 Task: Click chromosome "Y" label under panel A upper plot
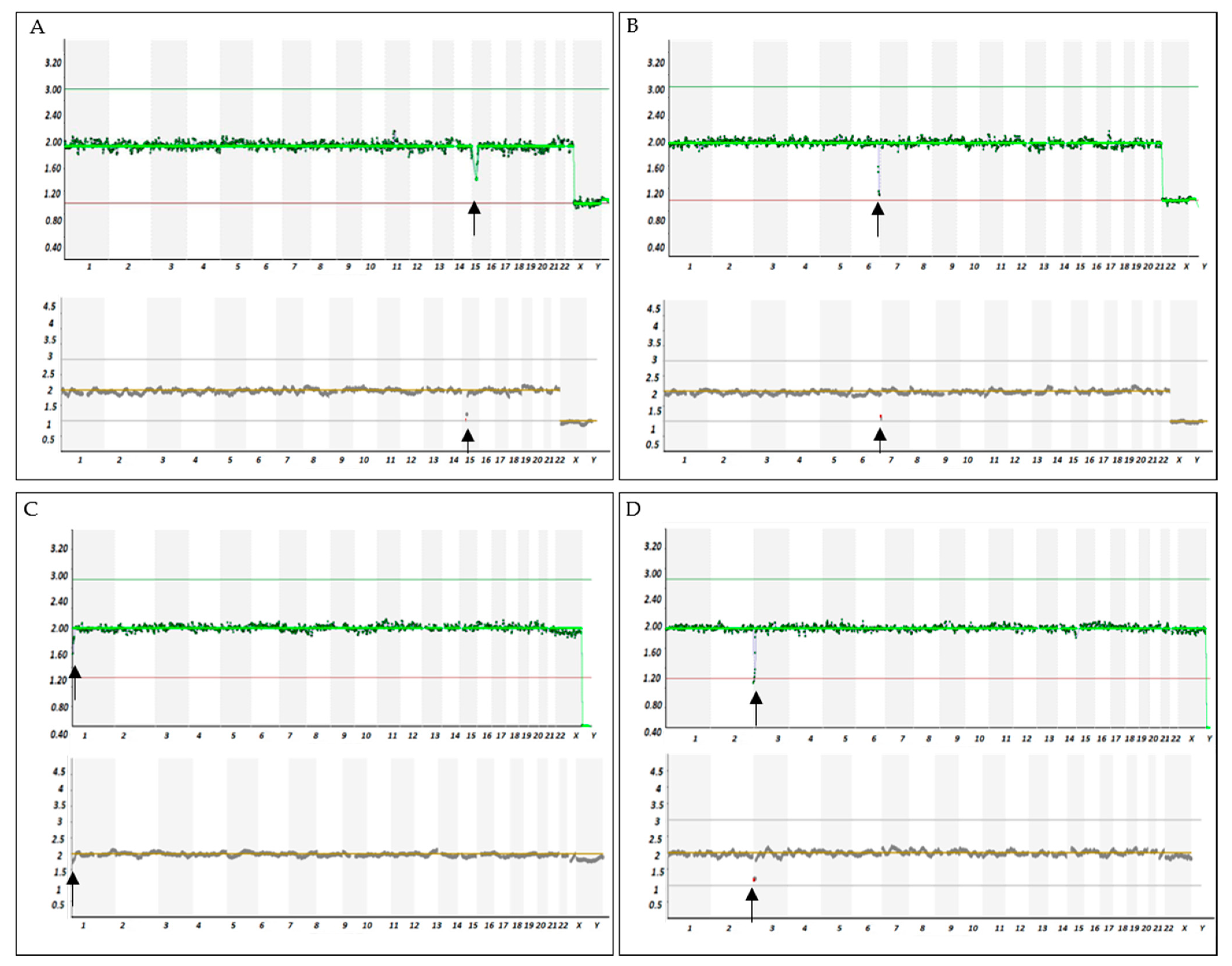(x=598, y=267)
